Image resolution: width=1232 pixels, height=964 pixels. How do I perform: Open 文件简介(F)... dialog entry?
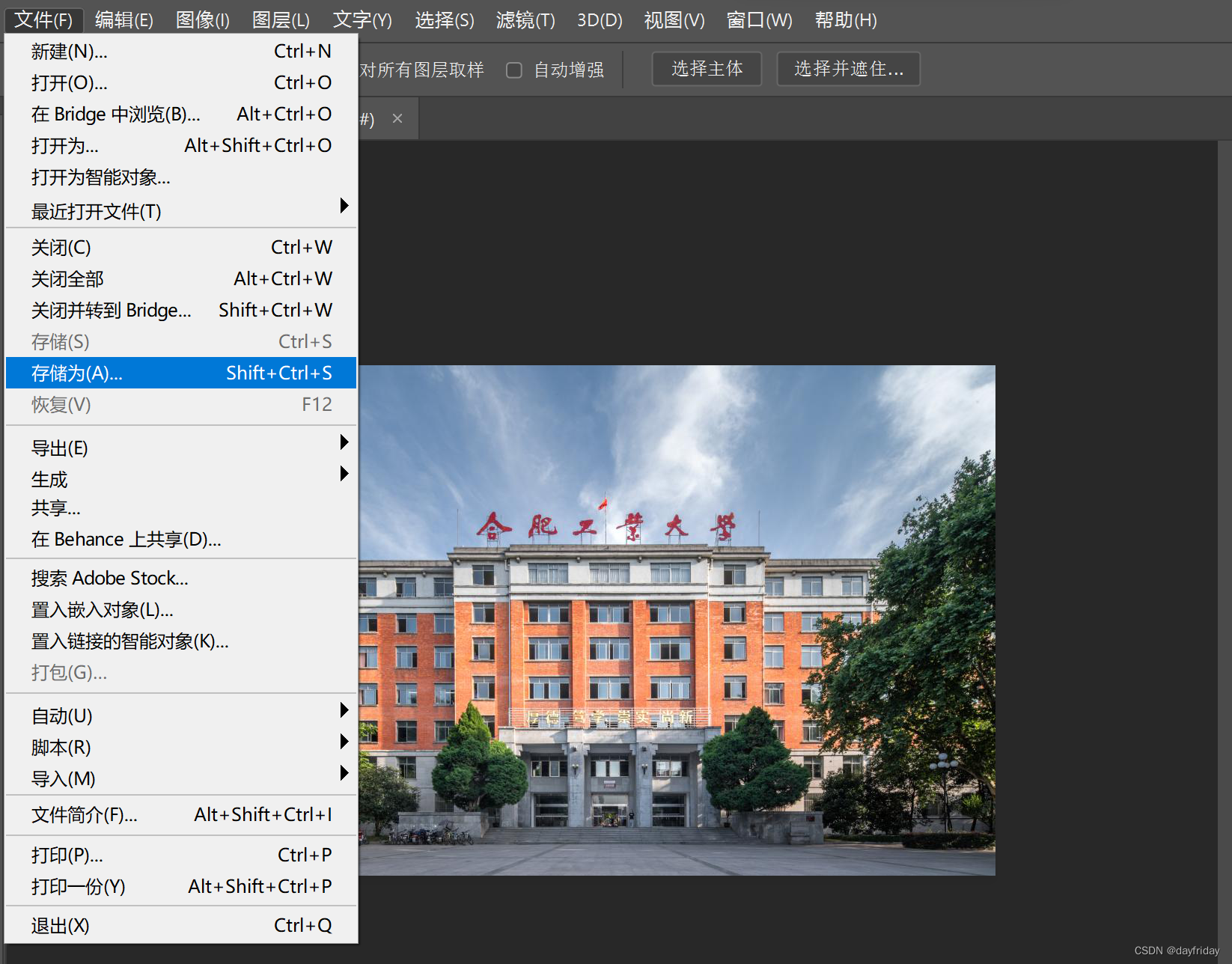(181, 814)
